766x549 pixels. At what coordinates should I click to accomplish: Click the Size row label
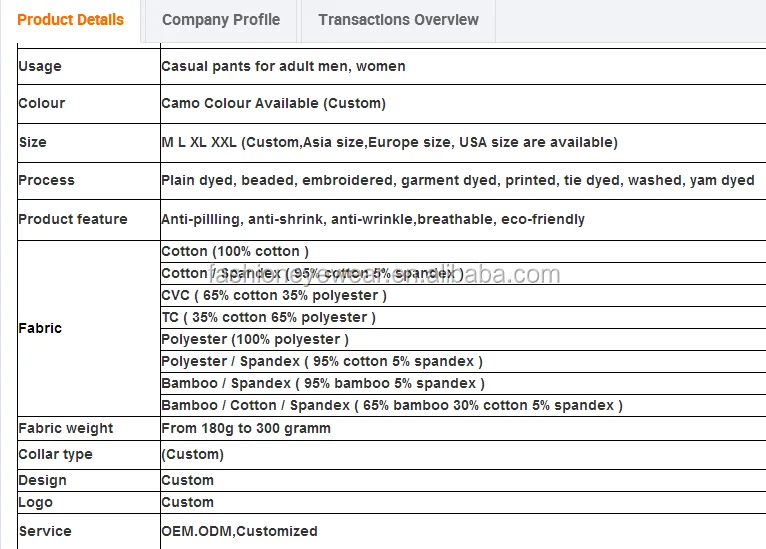tap(33, 143)
